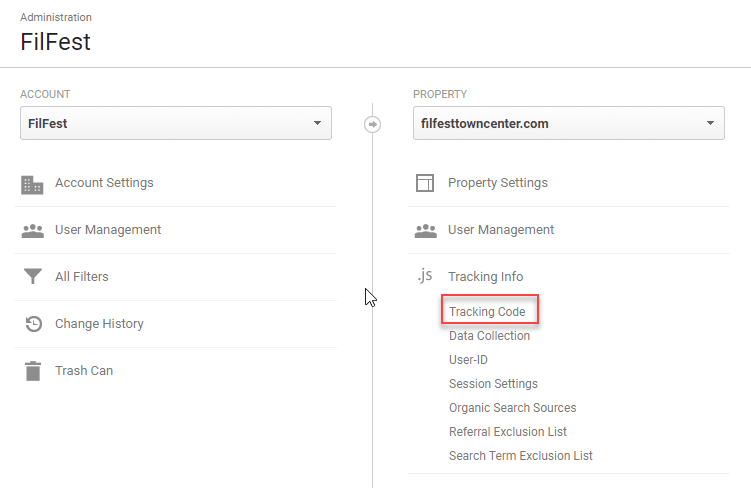
Task: Collapse the Tracking Info section
Action: [485, 277]
